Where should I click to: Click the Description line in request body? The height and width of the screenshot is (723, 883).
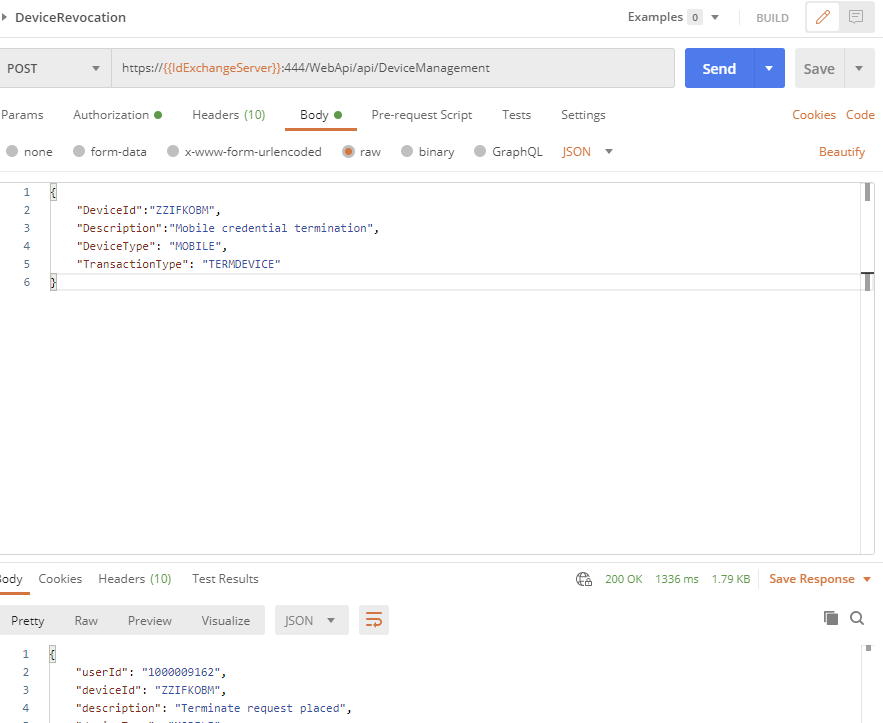point(228,228)
